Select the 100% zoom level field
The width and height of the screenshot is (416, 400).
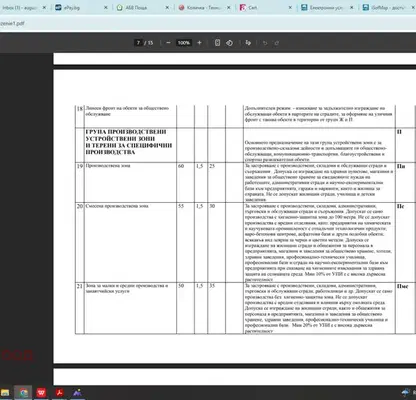coord(184,43)
